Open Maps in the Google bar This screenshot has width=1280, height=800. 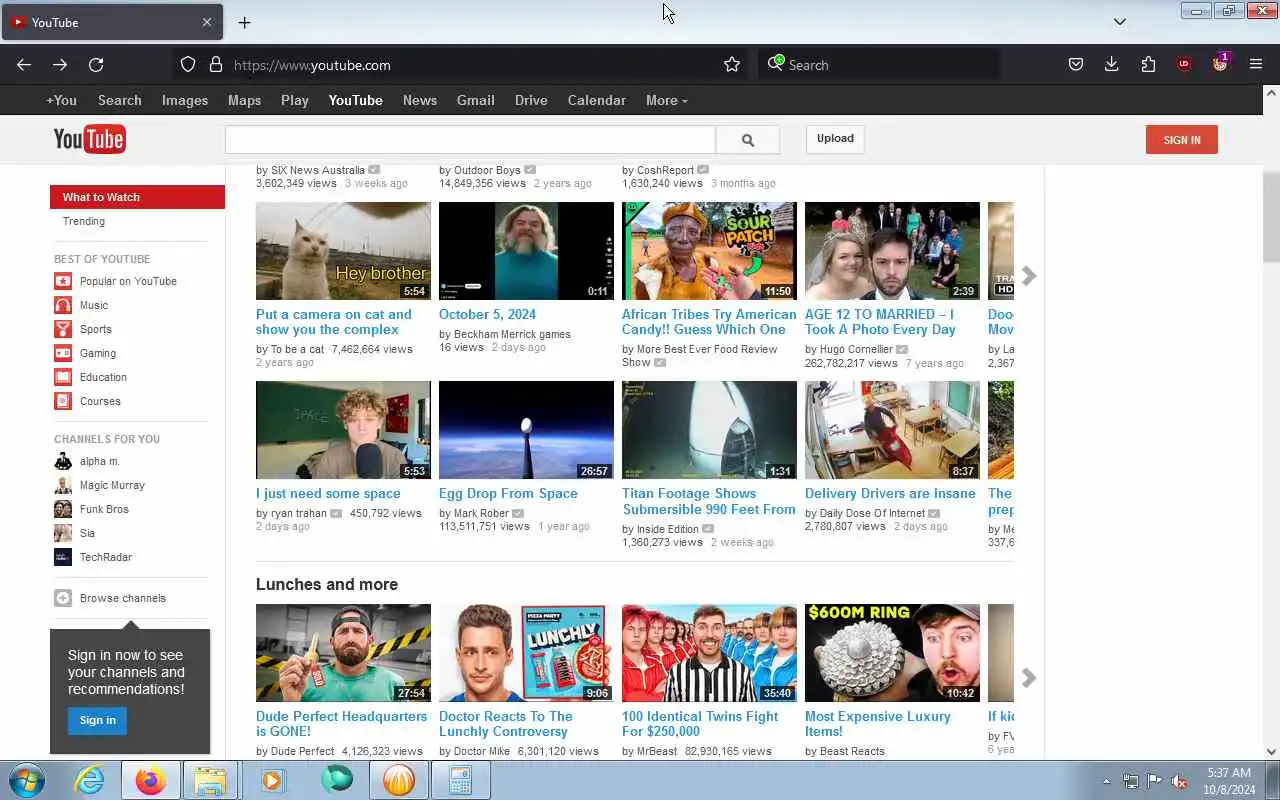coord(244,100)
